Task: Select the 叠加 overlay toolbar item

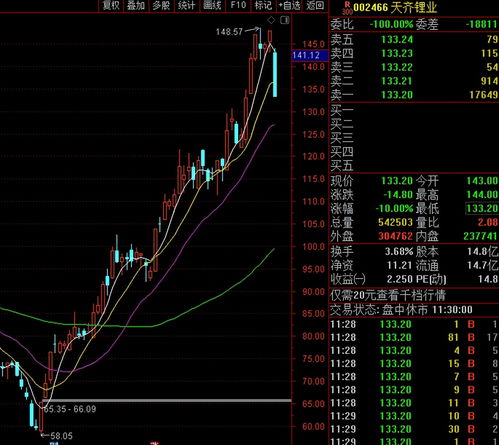Action: pos(136,5)
